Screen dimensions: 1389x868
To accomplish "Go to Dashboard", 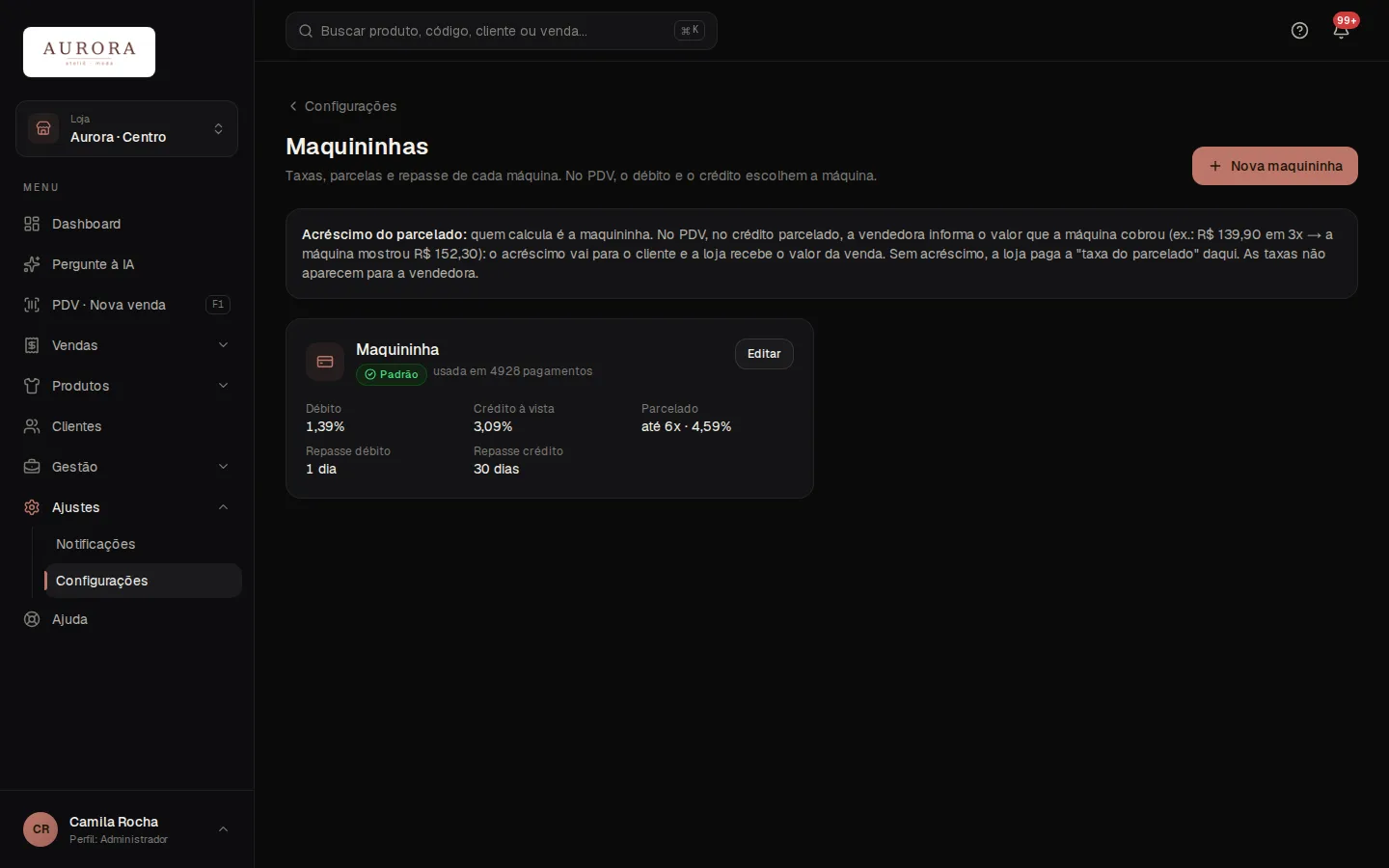I will [126, 224].
